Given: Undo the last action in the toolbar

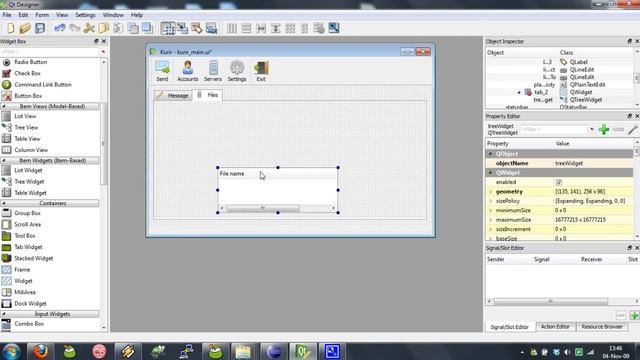Looking at the screenshot, I should pyautogui.click(x=60, y=28).
